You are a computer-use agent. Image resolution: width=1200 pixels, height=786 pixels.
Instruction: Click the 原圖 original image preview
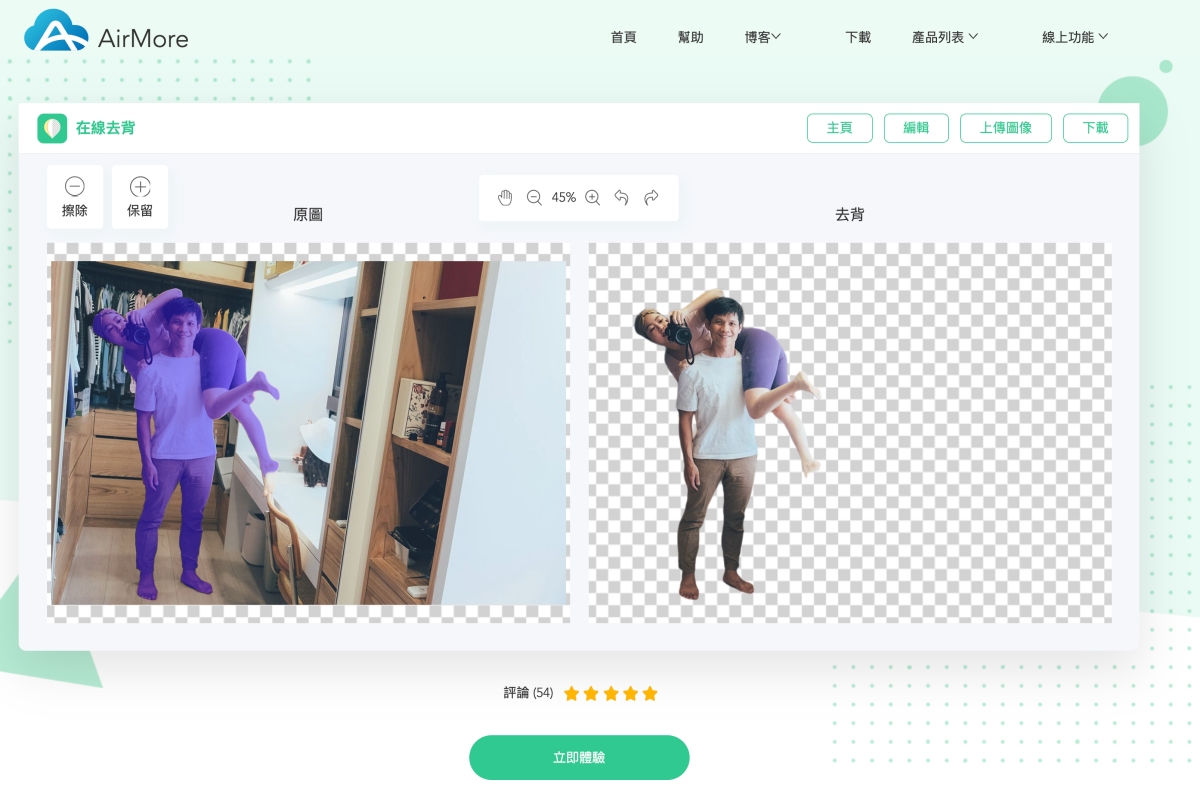click(308, 432)
